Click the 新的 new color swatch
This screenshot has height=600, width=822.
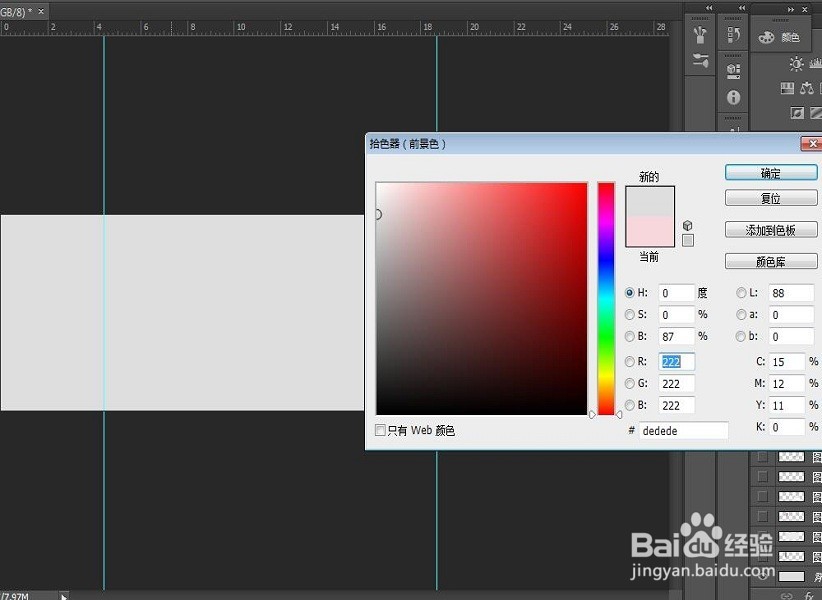[650, 201]
